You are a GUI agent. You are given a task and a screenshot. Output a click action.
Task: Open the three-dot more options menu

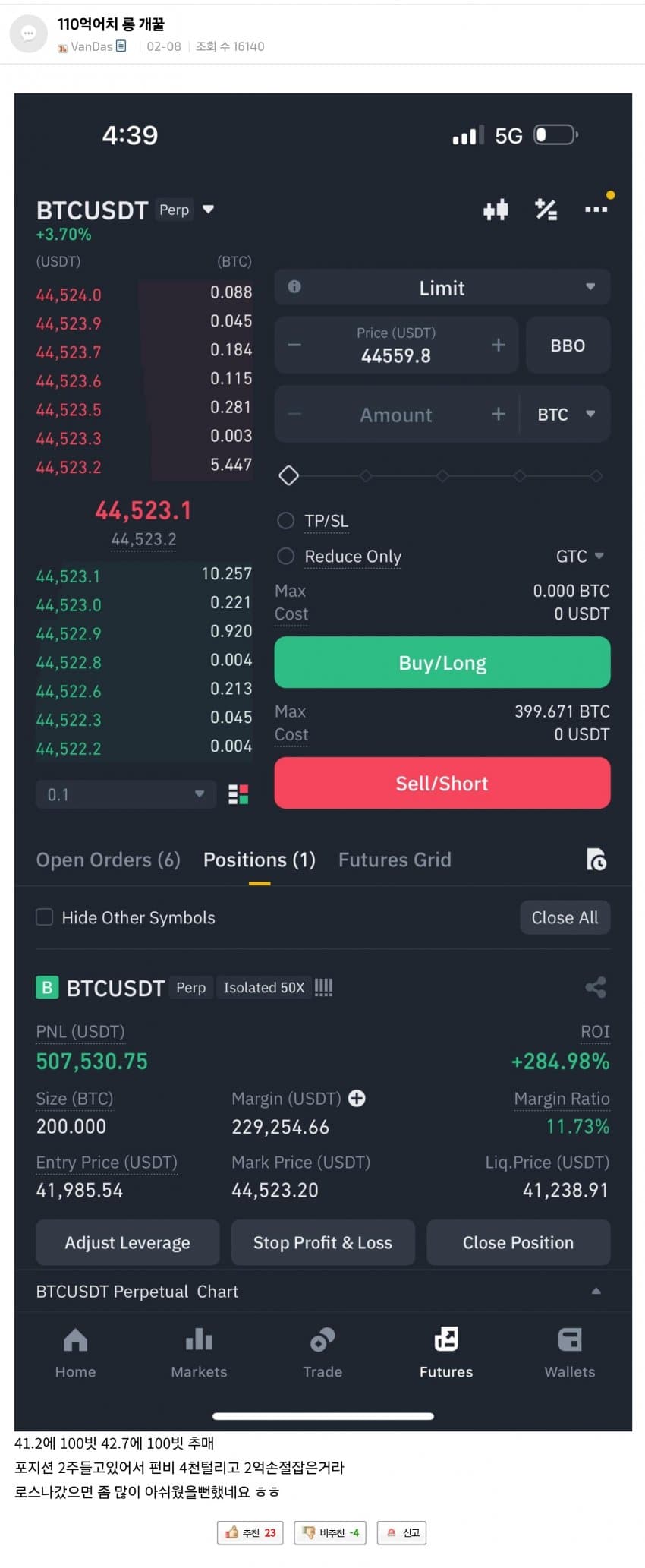click(596, 210)
